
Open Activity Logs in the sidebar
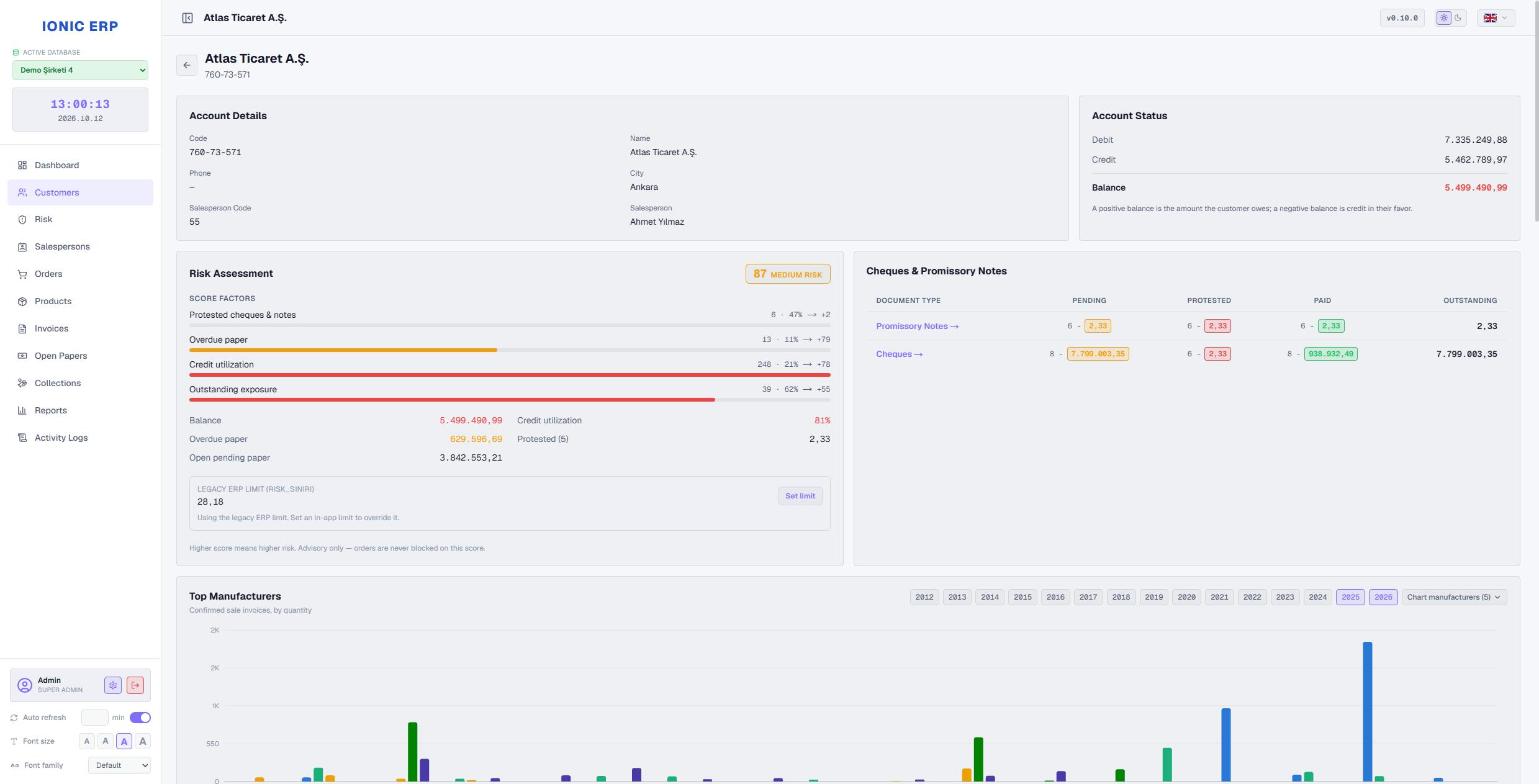80,438
